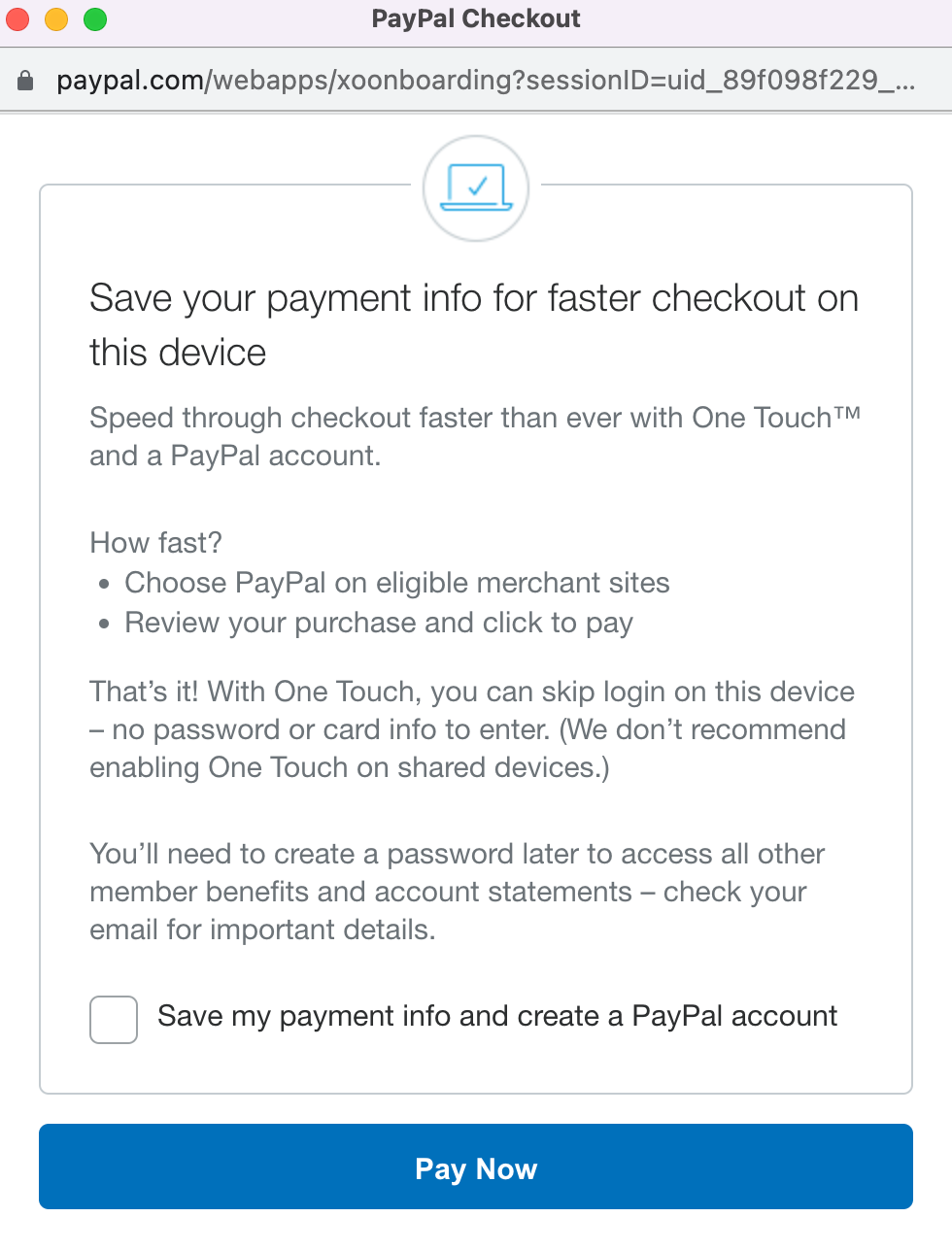Check Save my payment info and create account
The image size is (952, 1251).
pos(113,1019)
